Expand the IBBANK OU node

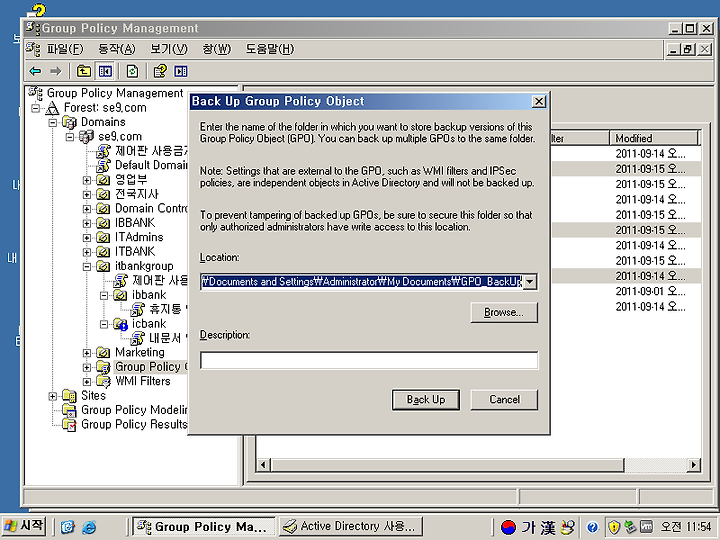click(x=87, y=223)
